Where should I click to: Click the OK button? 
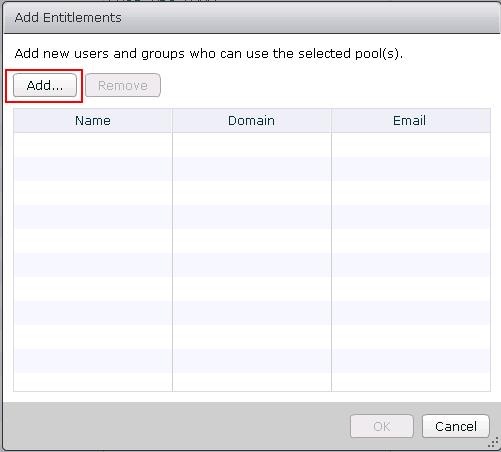(x=382, y=426)
